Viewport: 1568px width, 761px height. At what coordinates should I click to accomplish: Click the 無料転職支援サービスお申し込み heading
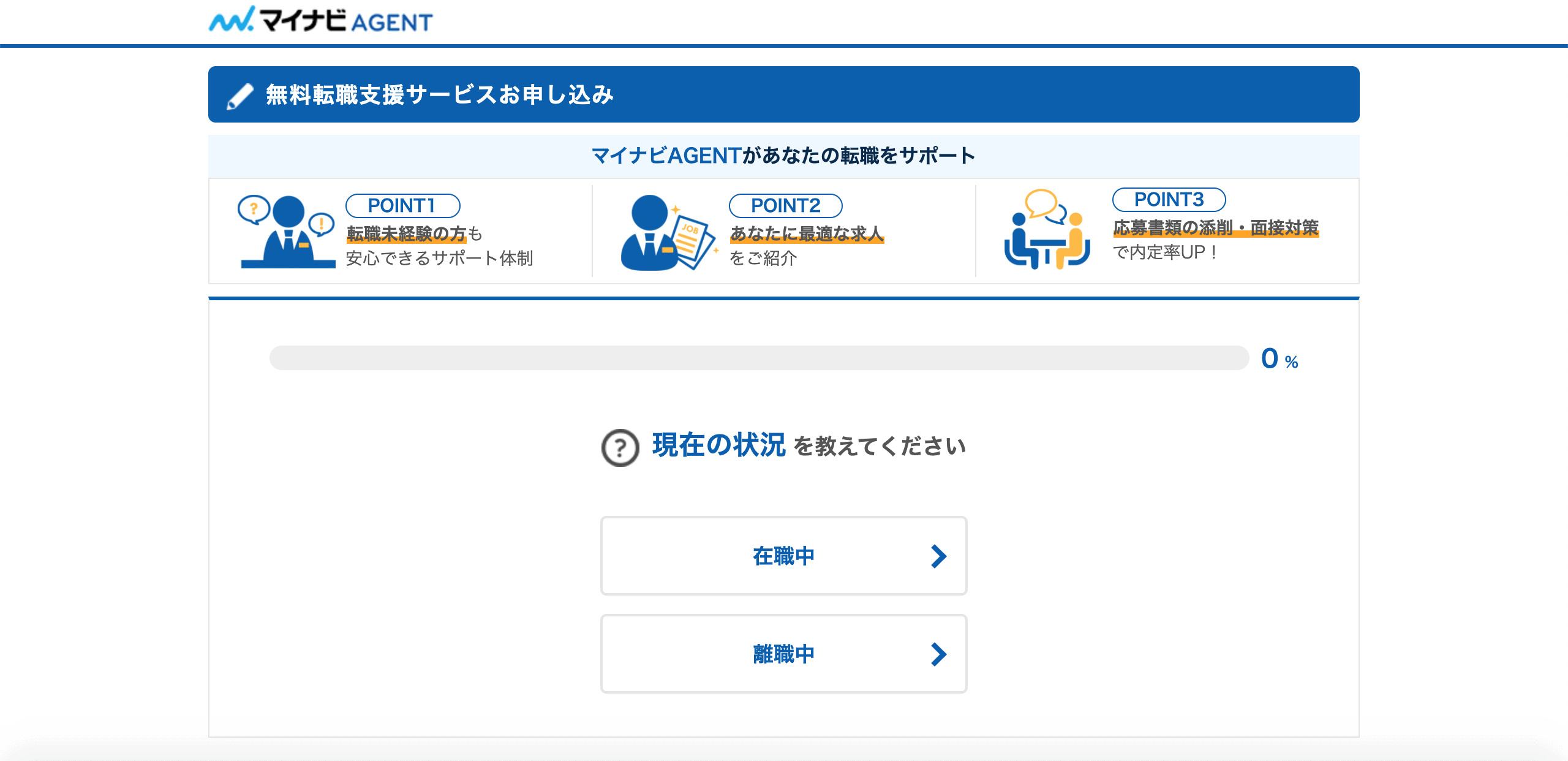pos(439,95)
